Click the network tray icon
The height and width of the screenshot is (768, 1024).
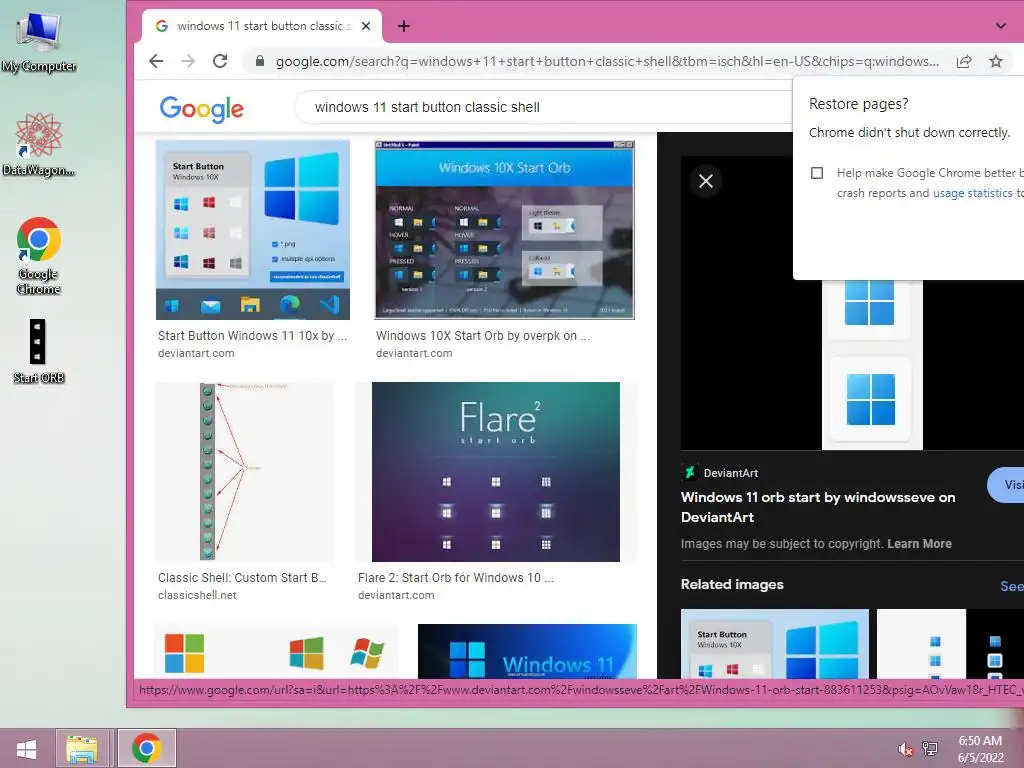[x=930, y=749]
